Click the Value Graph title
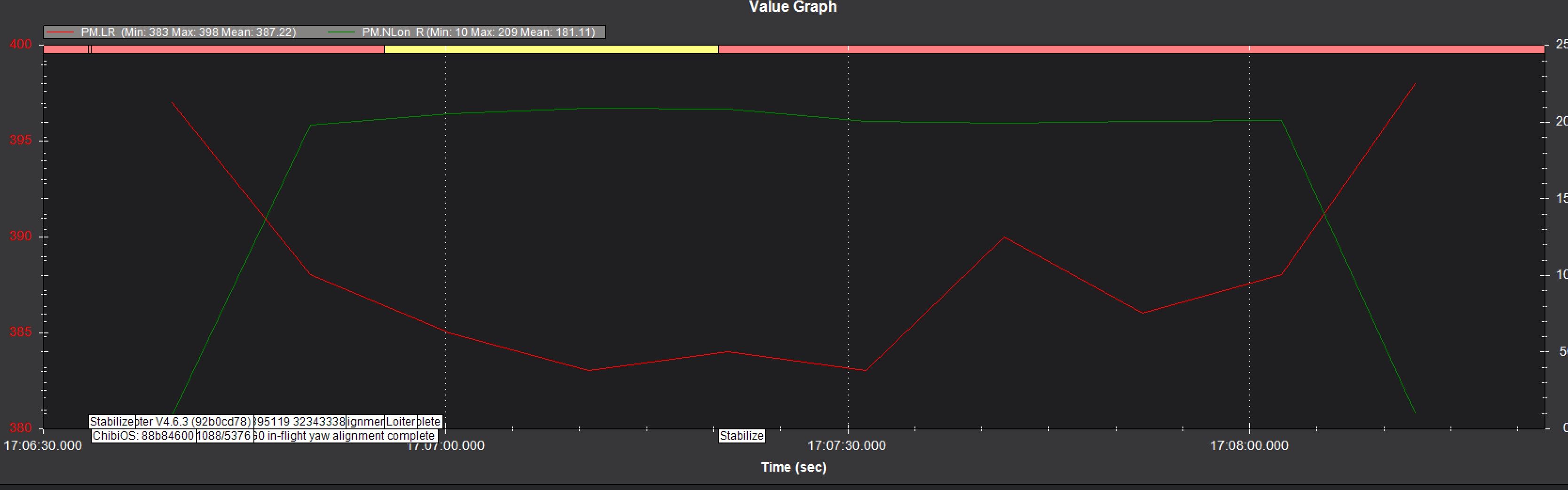This screenshot has width=1568, height=490. coord(793,8)
